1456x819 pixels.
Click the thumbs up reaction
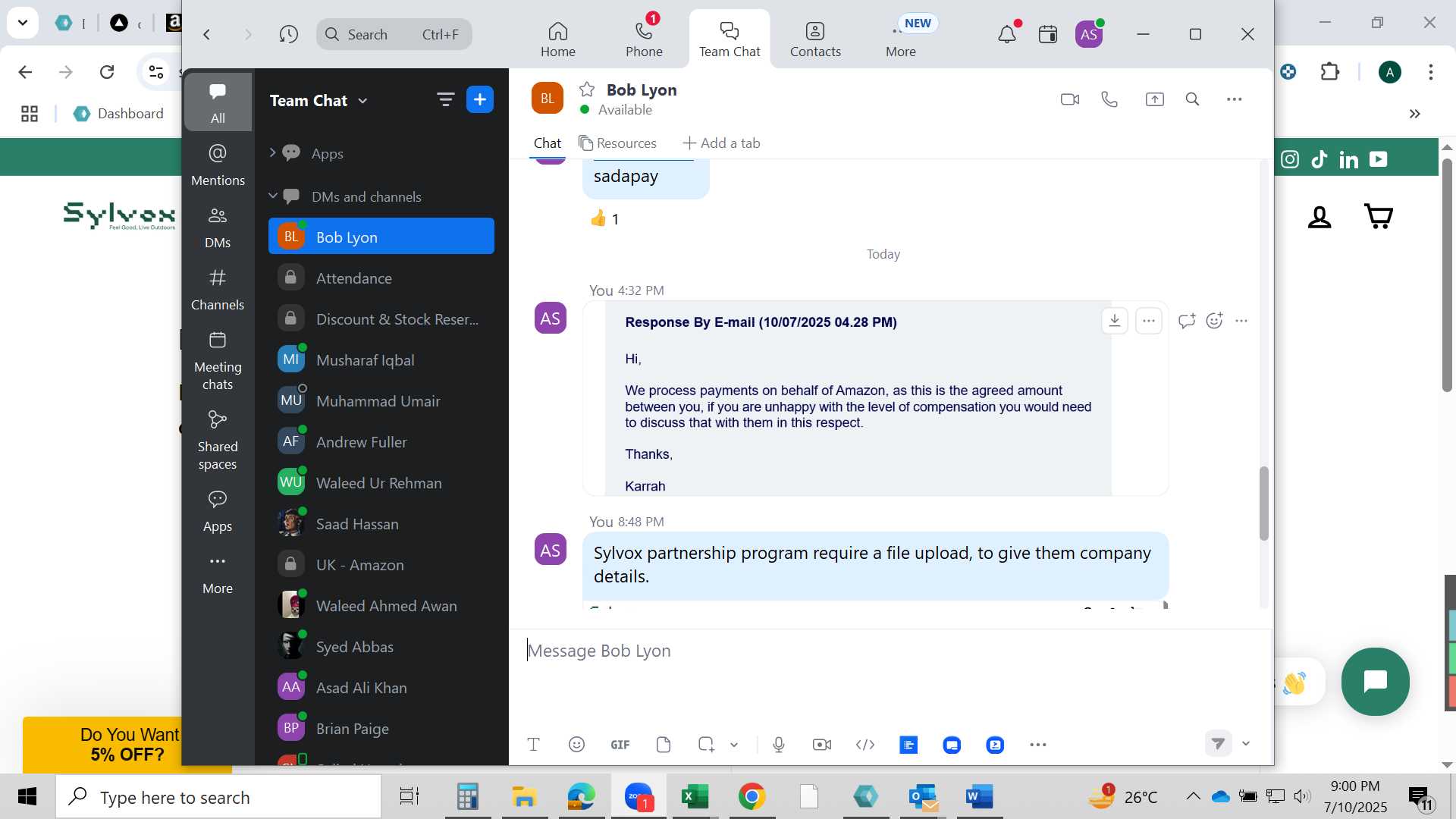coord(604,218)
